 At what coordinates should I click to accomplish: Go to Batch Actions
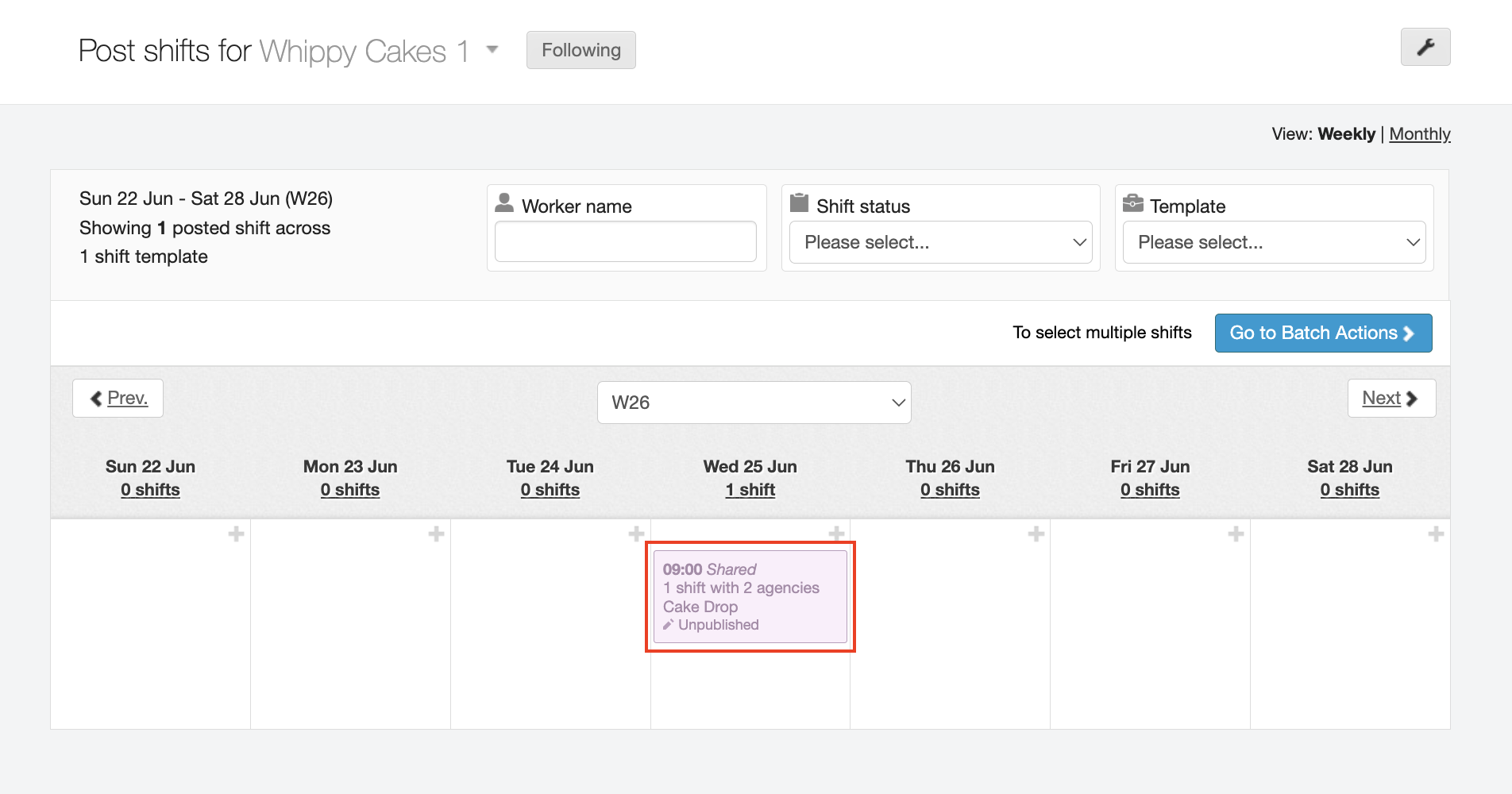1323,333
